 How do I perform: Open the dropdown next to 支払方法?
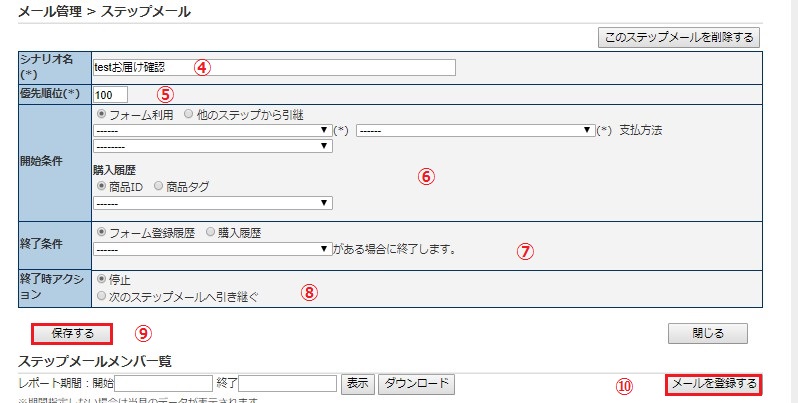point(476,131)
